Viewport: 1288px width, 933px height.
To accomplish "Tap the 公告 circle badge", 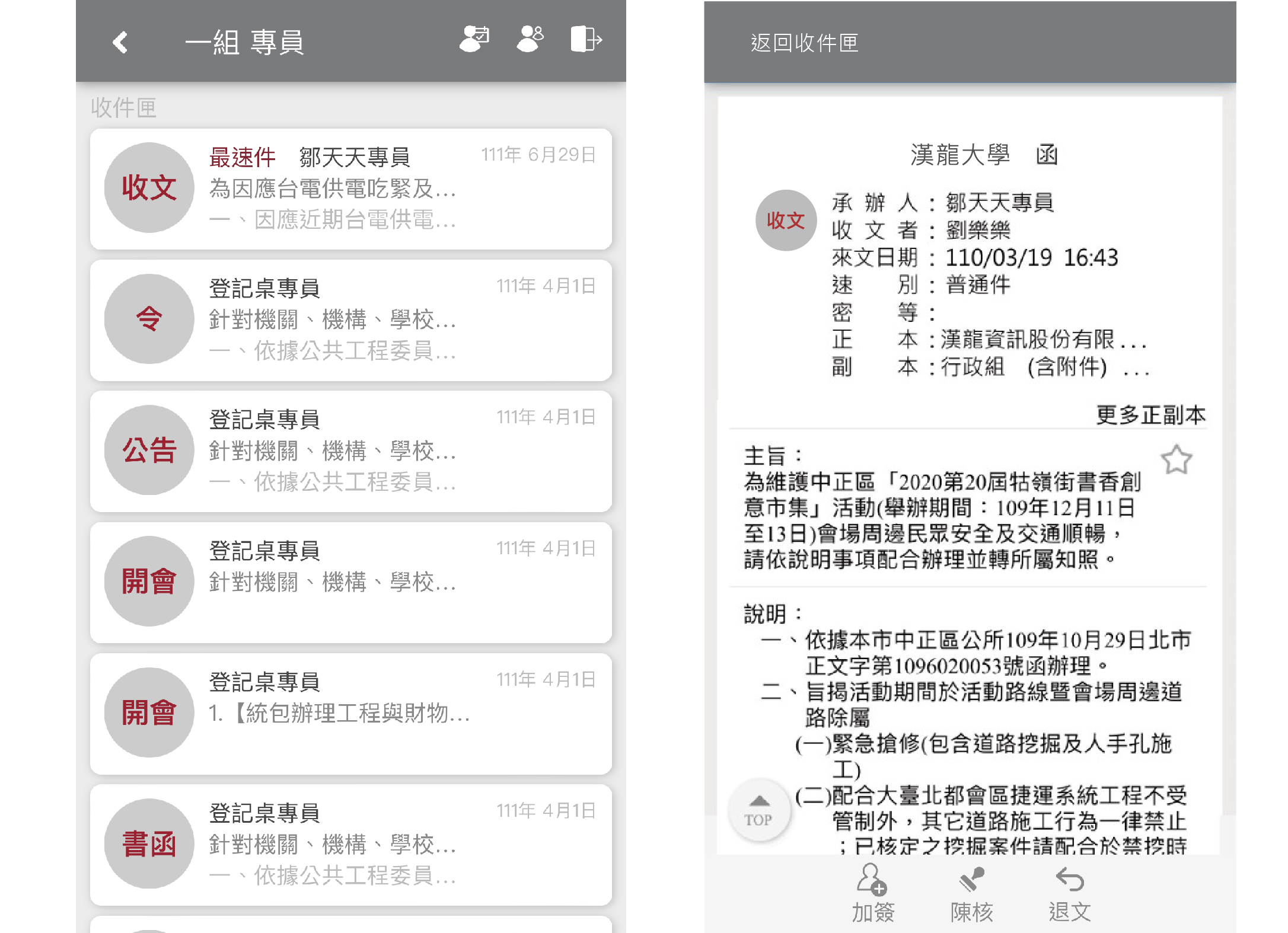I will coord(149,450).
